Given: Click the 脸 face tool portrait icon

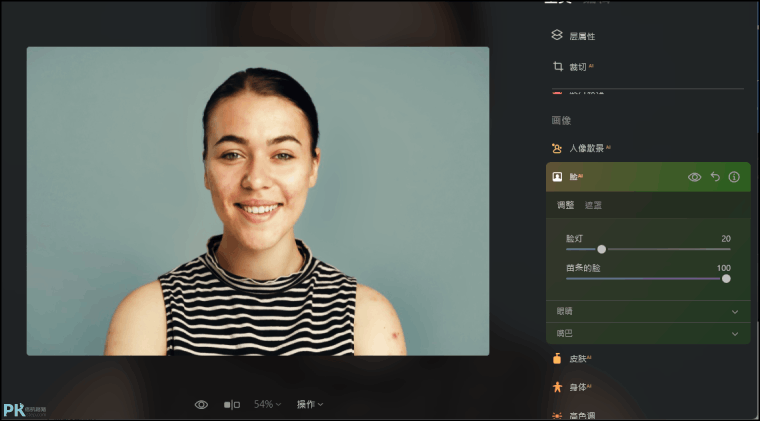Looking at the screenshot, I should click(x=557, y=177).
